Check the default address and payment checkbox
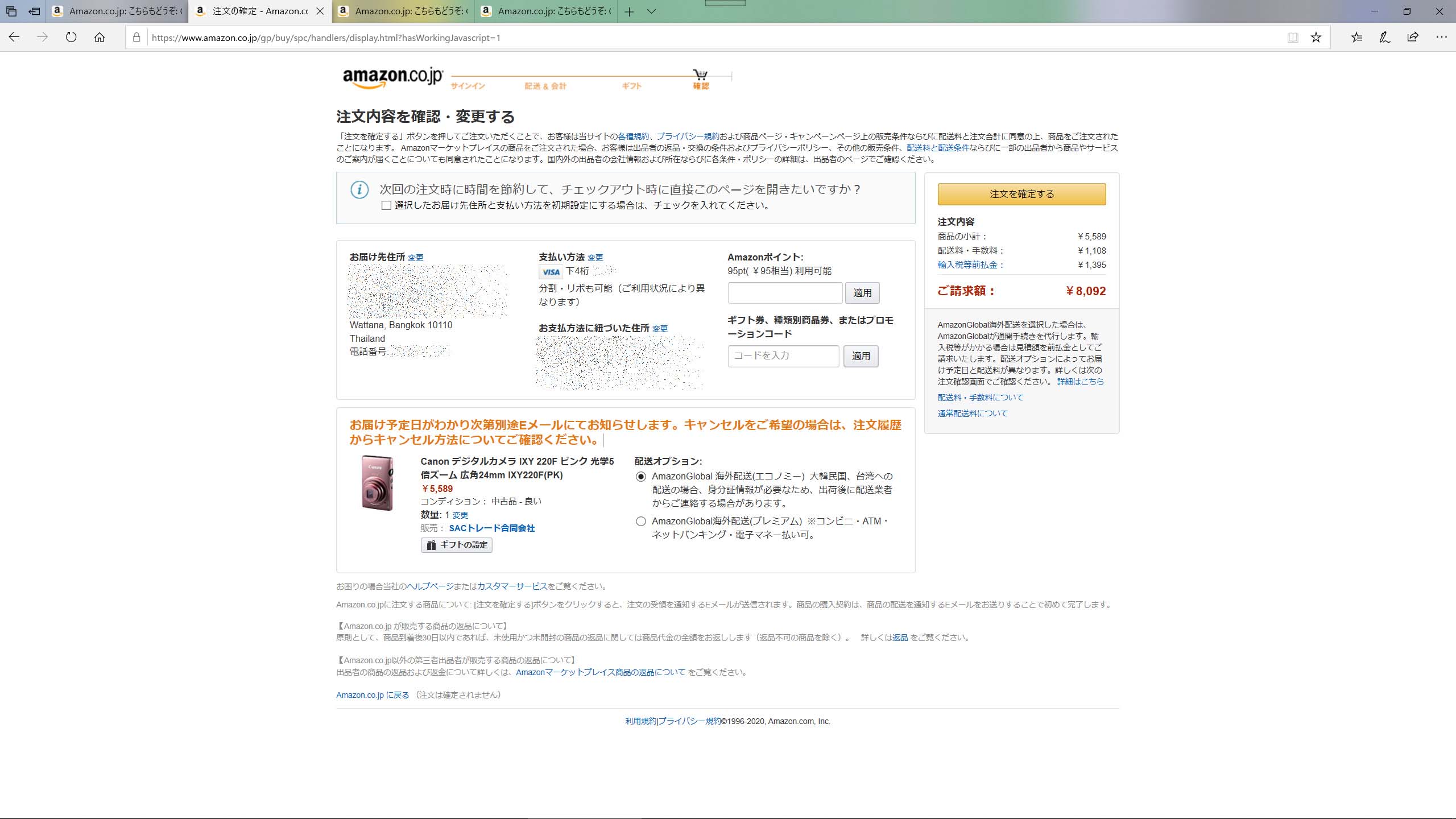This screenshot has height=819, width=1456. pos(386,205)
